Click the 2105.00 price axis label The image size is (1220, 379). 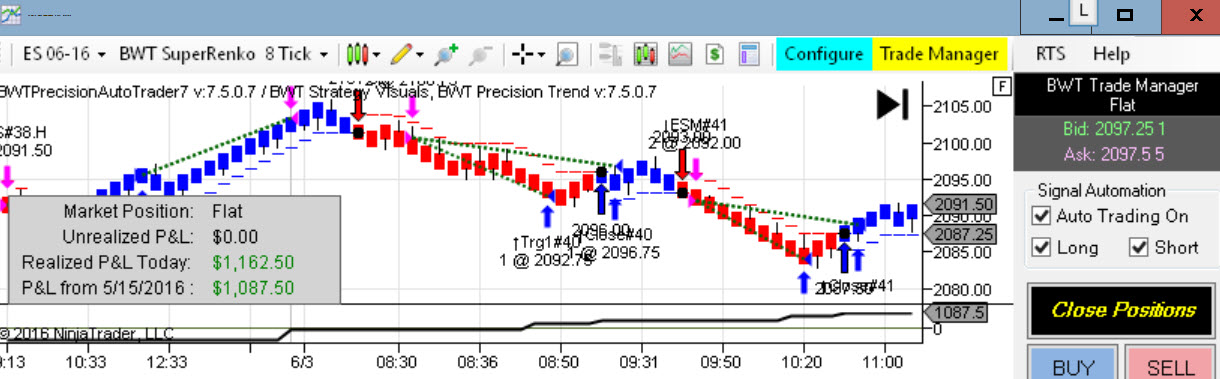pos(963,107)
